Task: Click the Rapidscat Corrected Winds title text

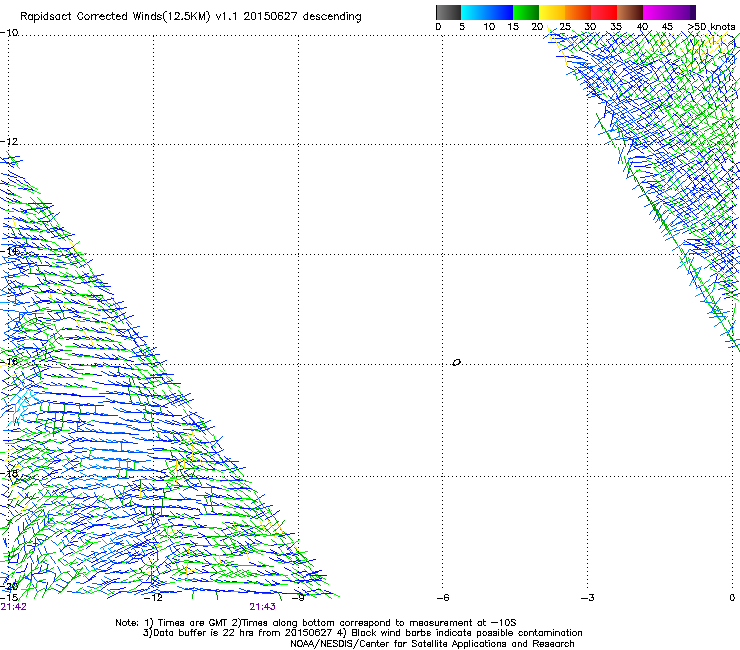Action: pos(191,16)
